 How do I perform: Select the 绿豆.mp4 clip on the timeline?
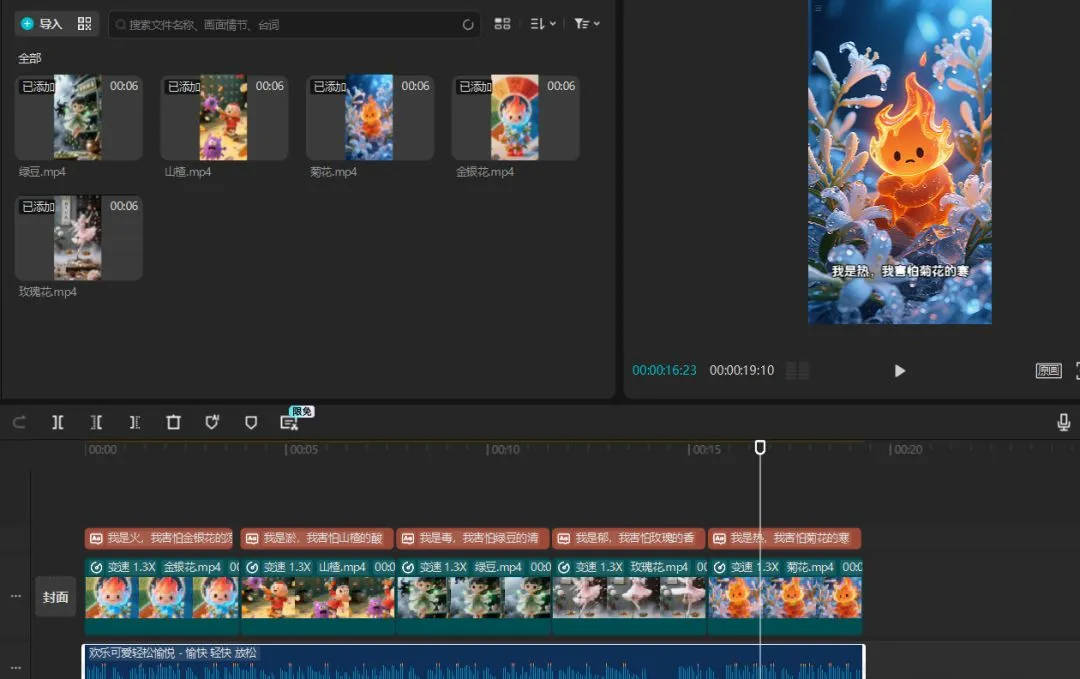tap(474, 596)
